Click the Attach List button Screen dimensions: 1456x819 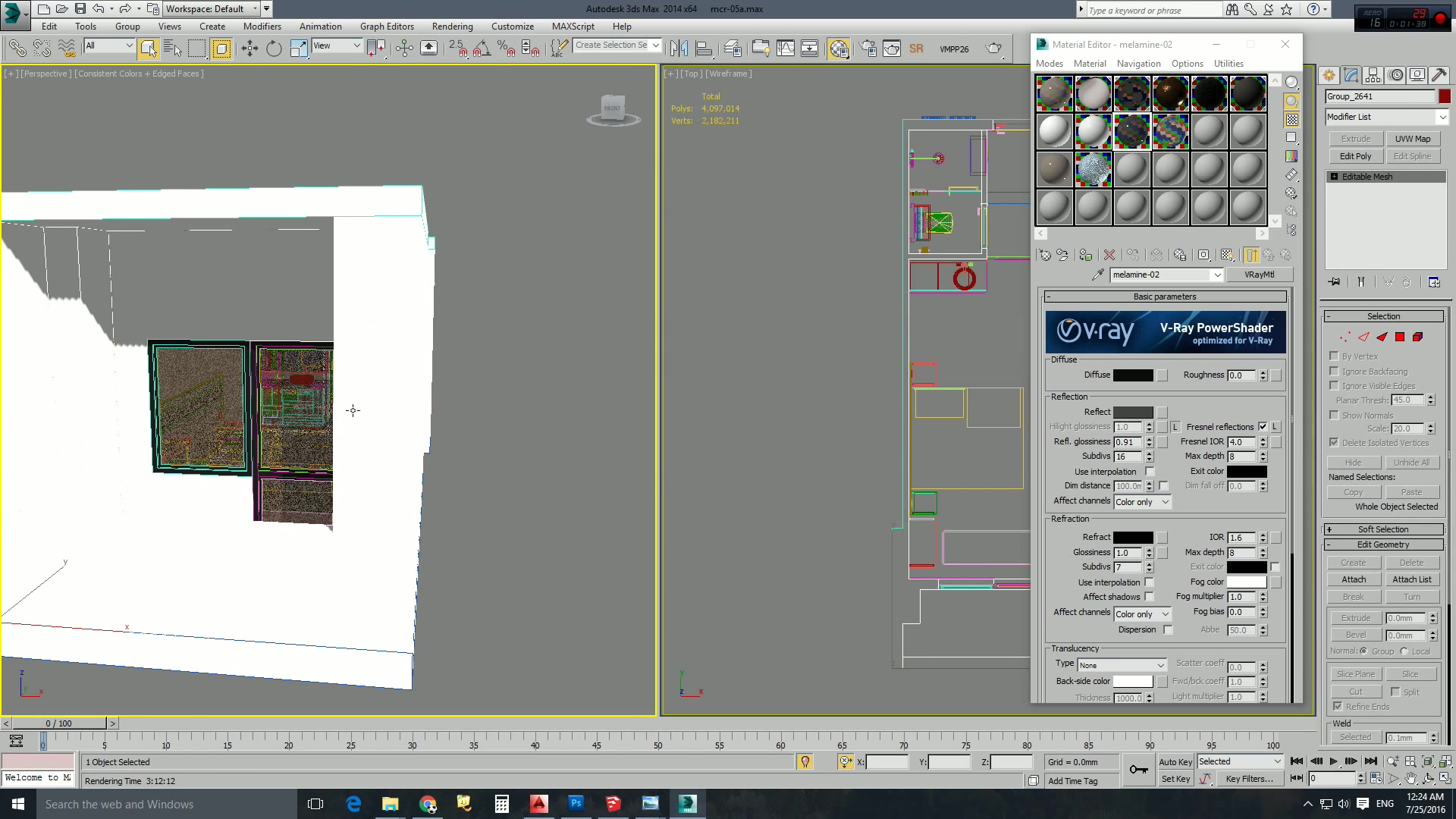(x=1411, y=579)
